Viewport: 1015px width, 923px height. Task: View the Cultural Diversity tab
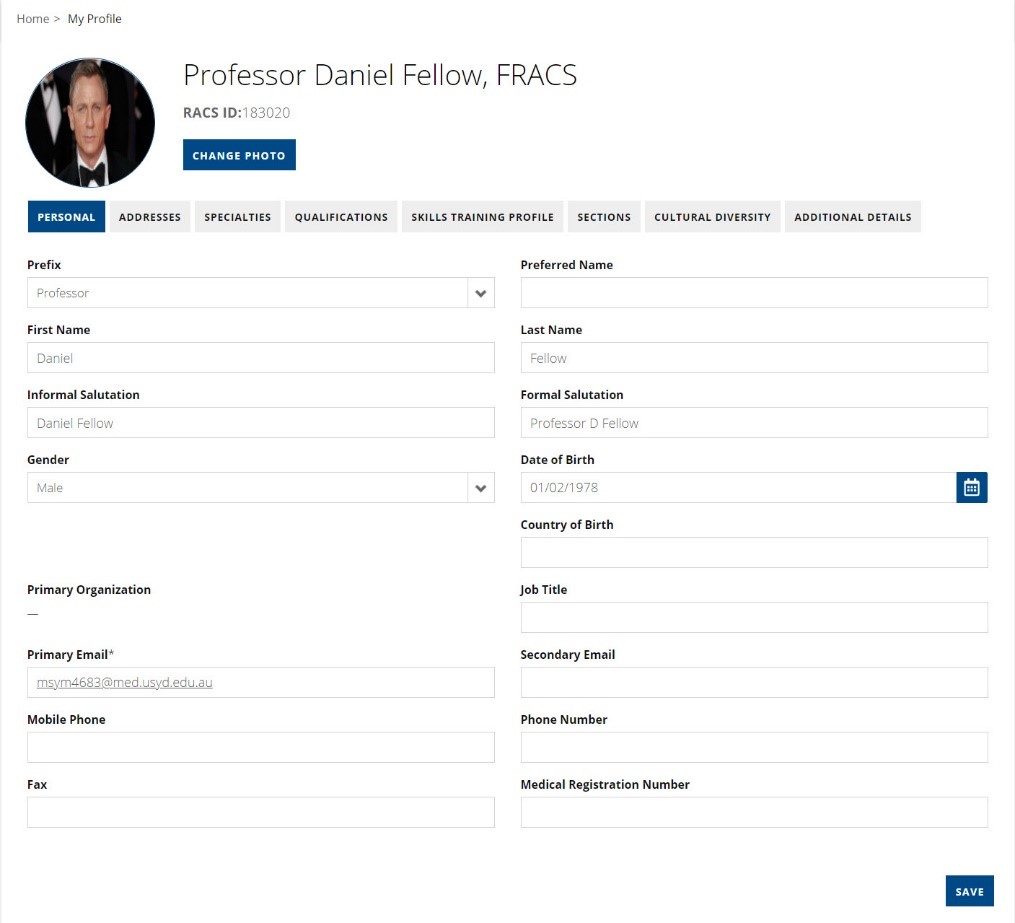[x=712, y=217]
